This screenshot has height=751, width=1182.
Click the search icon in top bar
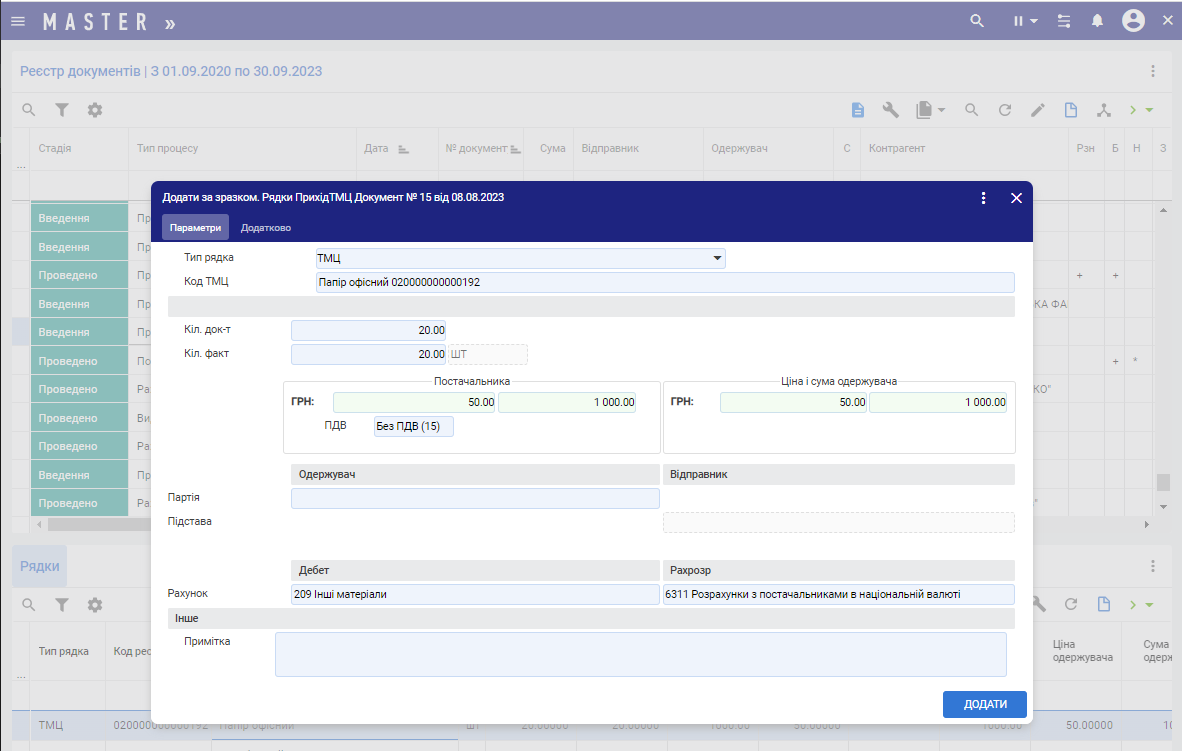pyautogui.click(x=977, y=21)
